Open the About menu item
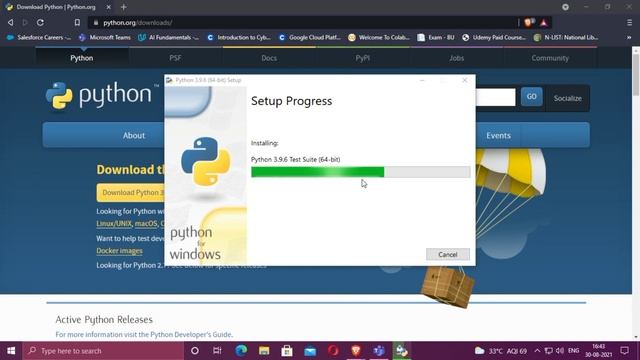The image size is (640, 360). [x=133, y=136]
